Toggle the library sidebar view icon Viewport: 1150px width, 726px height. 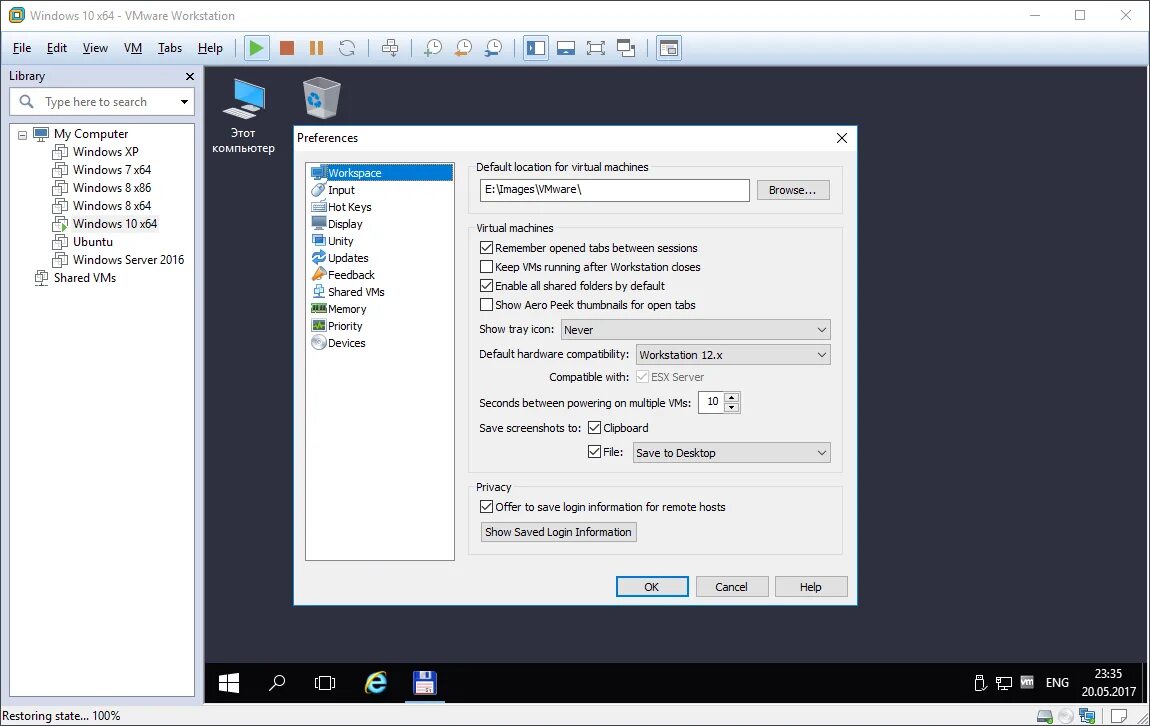coord(536,48)
